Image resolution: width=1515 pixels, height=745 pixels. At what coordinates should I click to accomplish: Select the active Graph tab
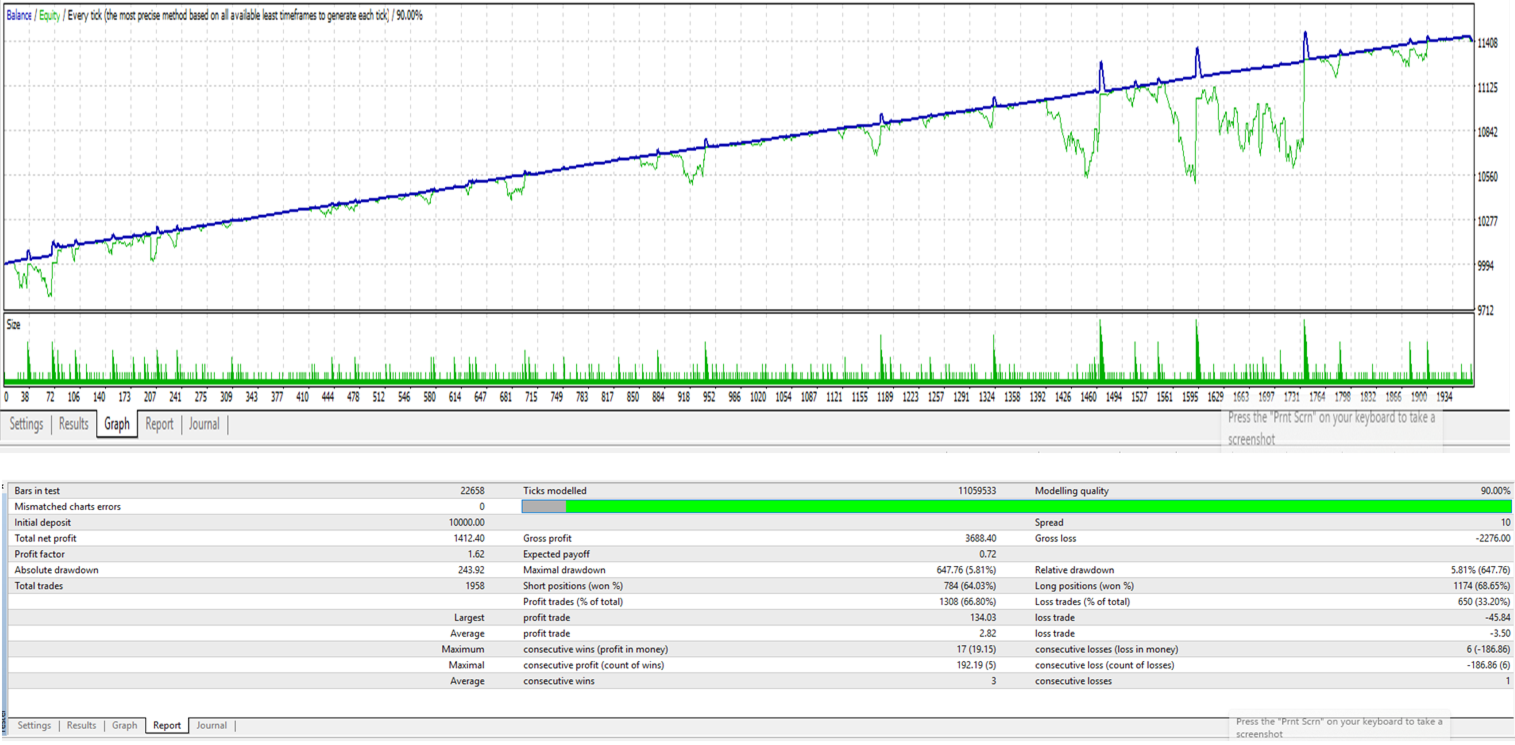tap(117, 424)
